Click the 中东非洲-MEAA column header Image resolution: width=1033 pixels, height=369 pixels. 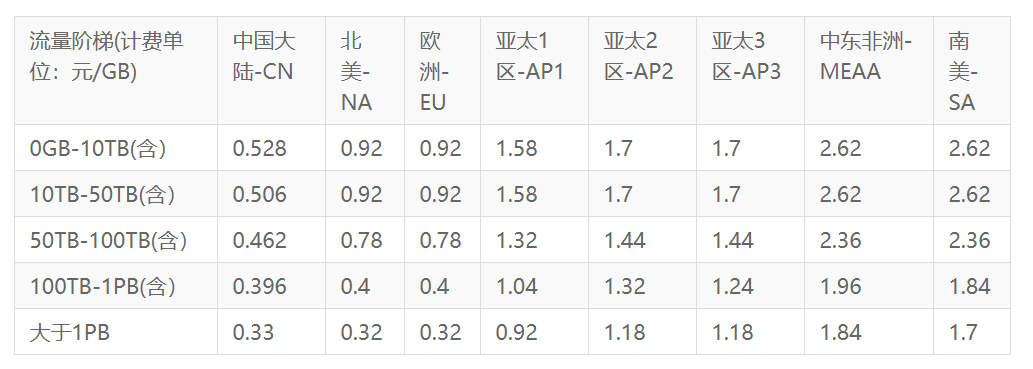869,71
